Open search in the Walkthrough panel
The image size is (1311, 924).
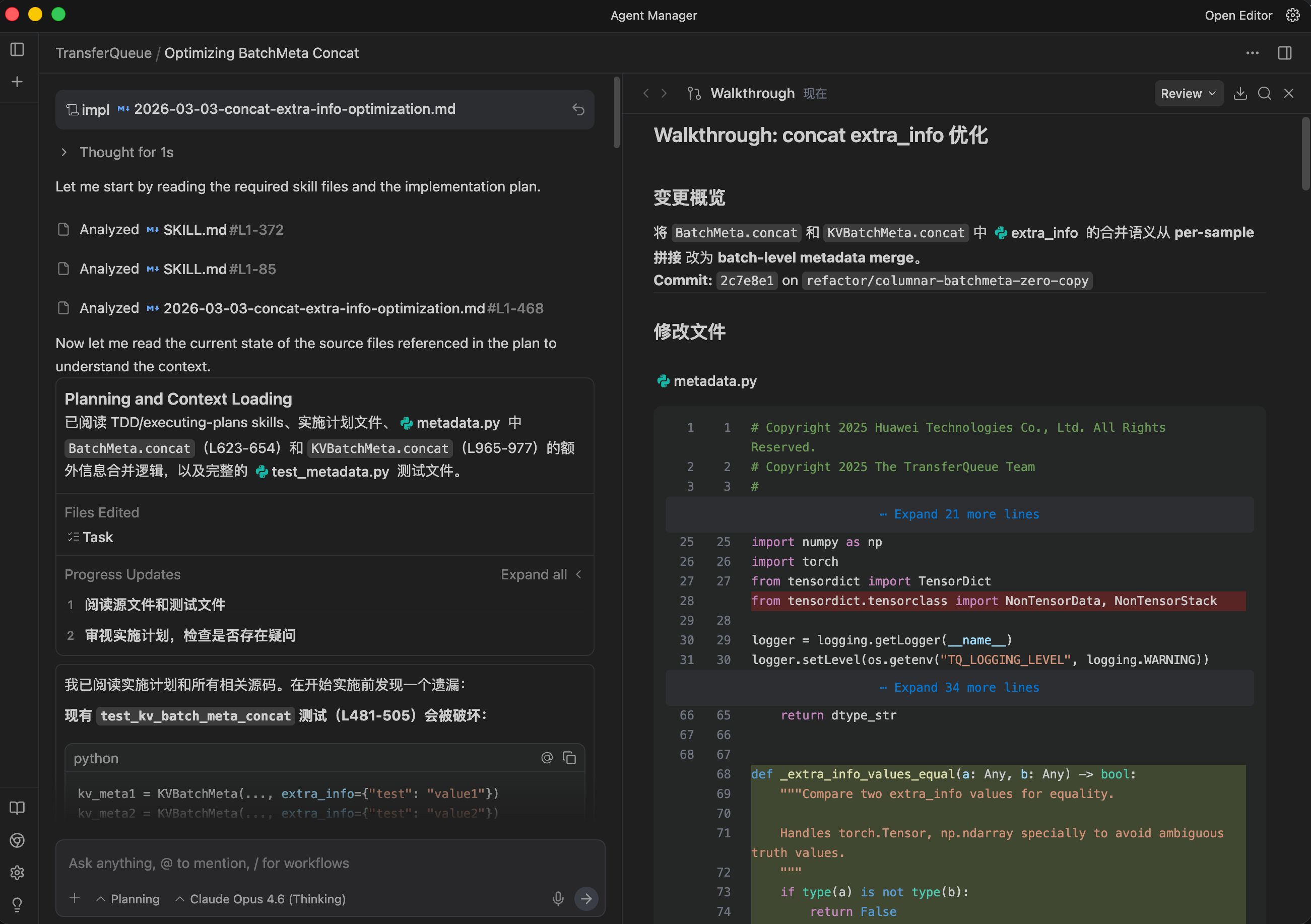1264,94
